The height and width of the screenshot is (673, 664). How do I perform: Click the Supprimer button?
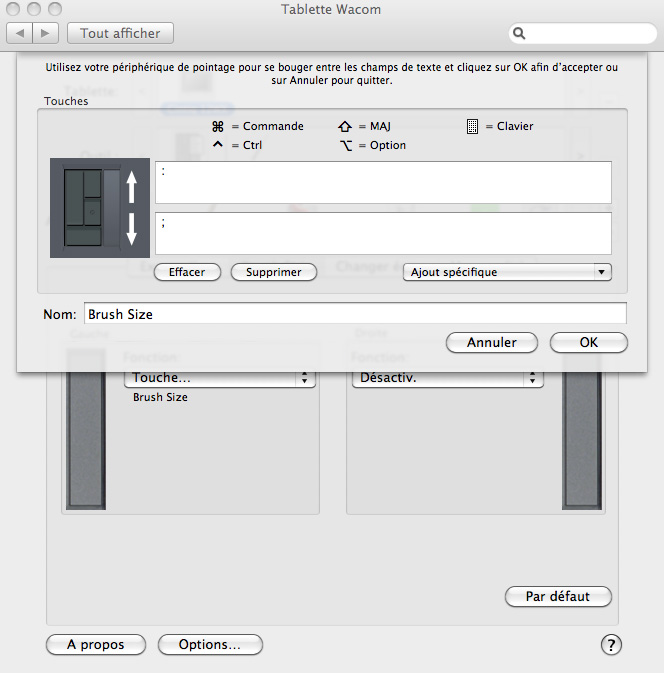coord(274,272)
